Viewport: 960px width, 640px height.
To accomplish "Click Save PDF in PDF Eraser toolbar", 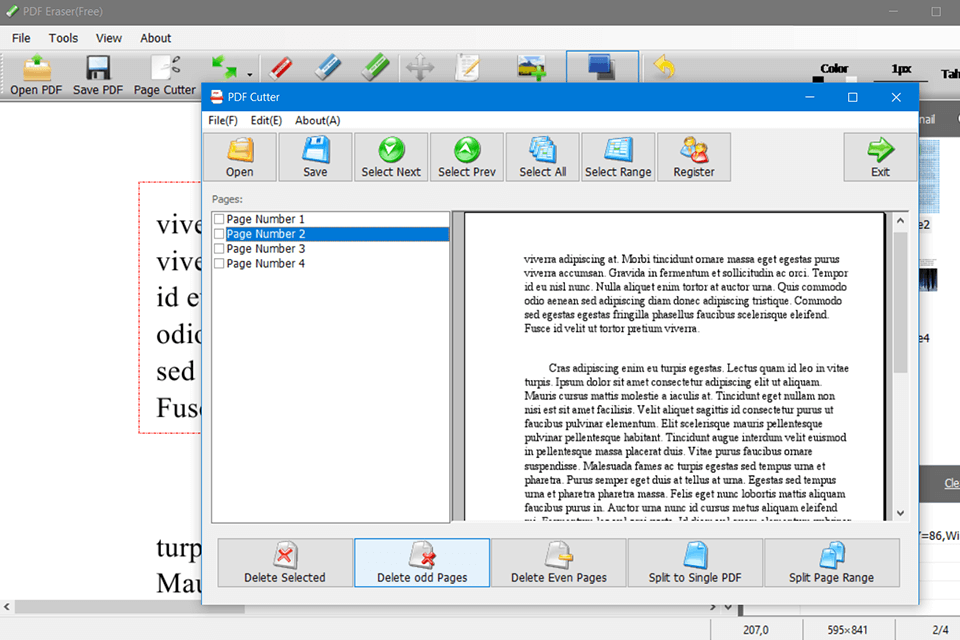I will [98, 75].
